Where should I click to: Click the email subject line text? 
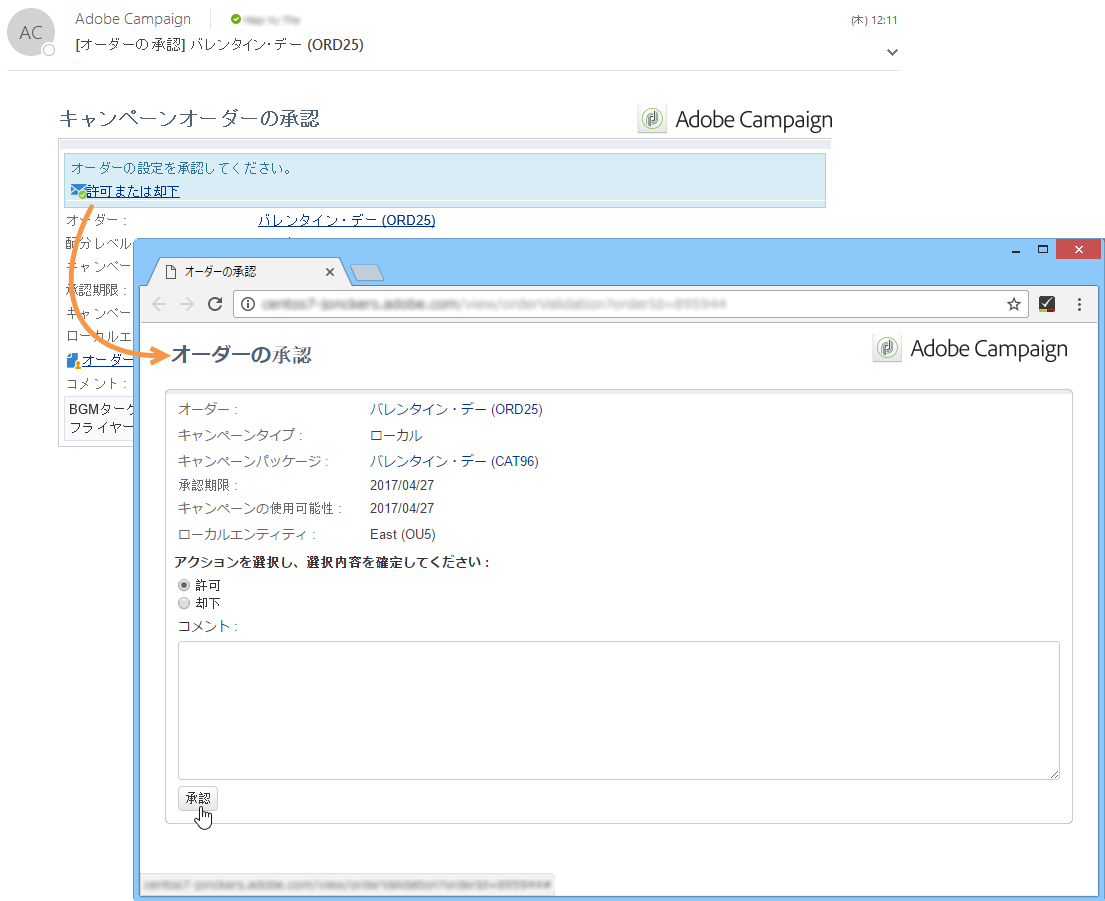(219, 45)
